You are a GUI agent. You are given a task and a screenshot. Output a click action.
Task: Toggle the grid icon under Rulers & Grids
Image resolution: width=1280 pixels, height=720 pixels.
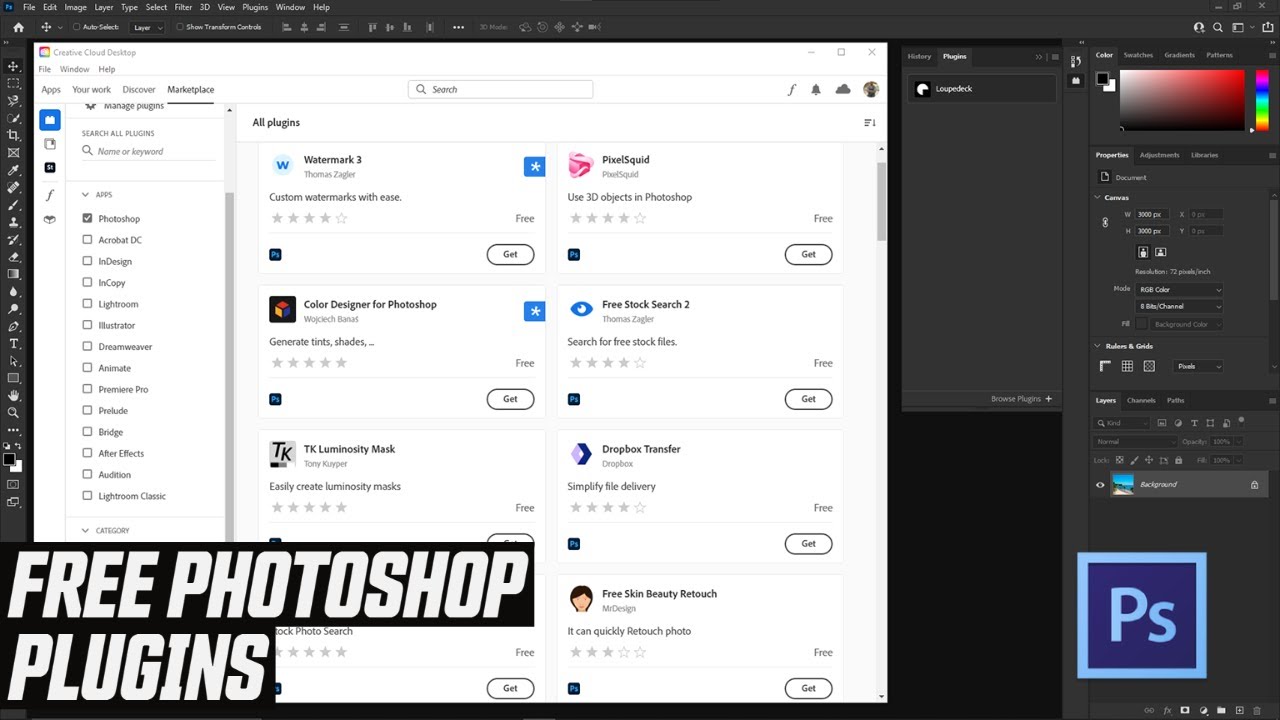1127,367
